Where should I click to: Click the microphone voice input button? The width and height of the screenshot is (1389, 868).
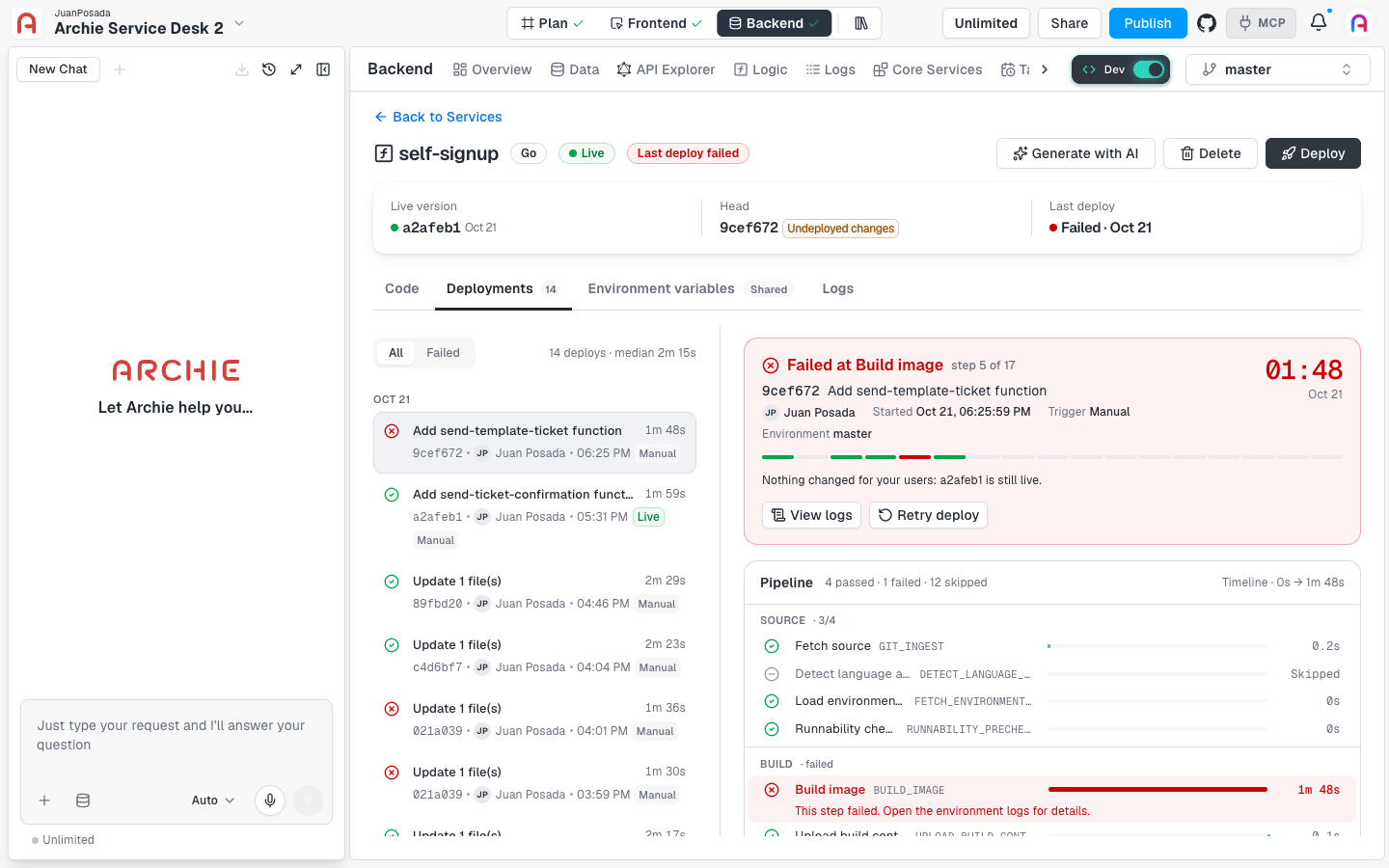270,800
